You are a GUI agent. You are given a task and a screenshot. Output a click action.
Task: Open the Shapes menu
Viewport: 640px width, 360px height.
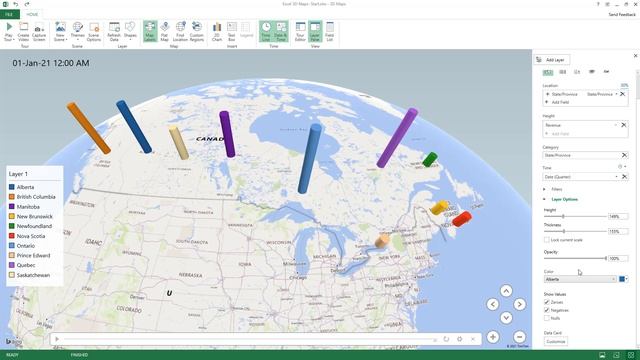tap(130, 31)
